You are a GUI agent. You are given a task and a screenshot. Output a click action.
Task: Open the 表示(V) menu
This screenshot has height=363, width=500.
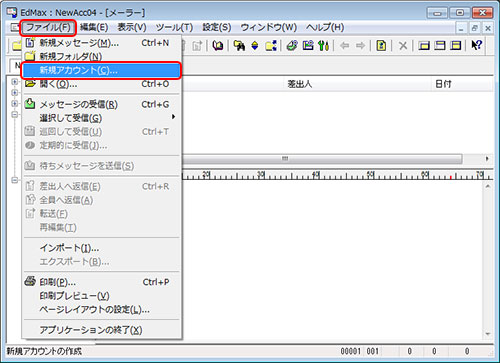point(132,27)
